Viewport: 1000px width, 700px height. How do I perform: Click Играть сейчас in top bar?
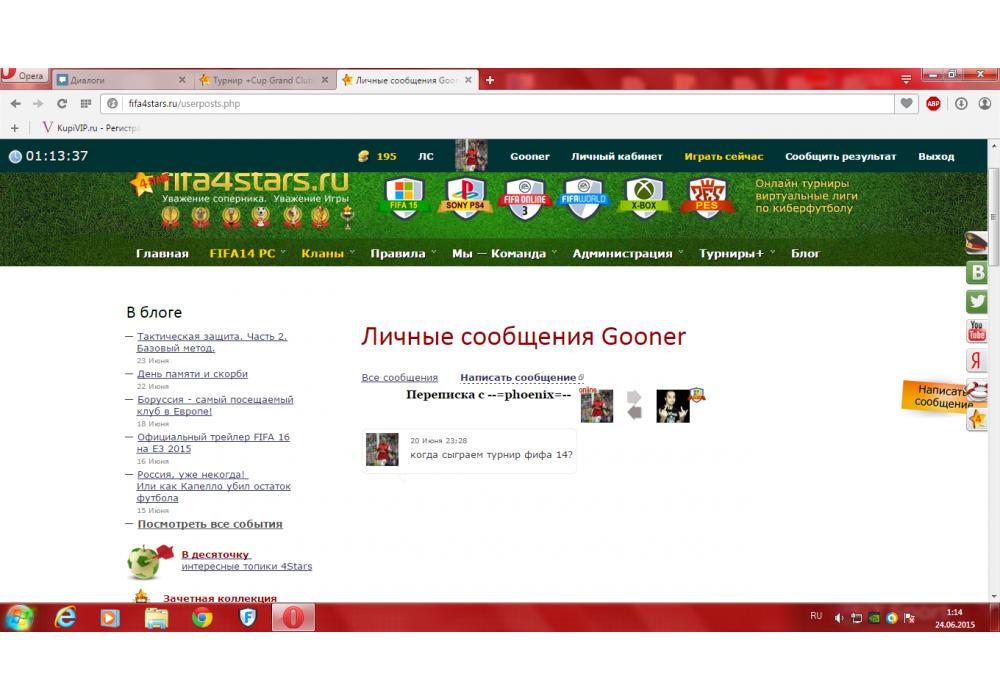(x=724, y=156)
